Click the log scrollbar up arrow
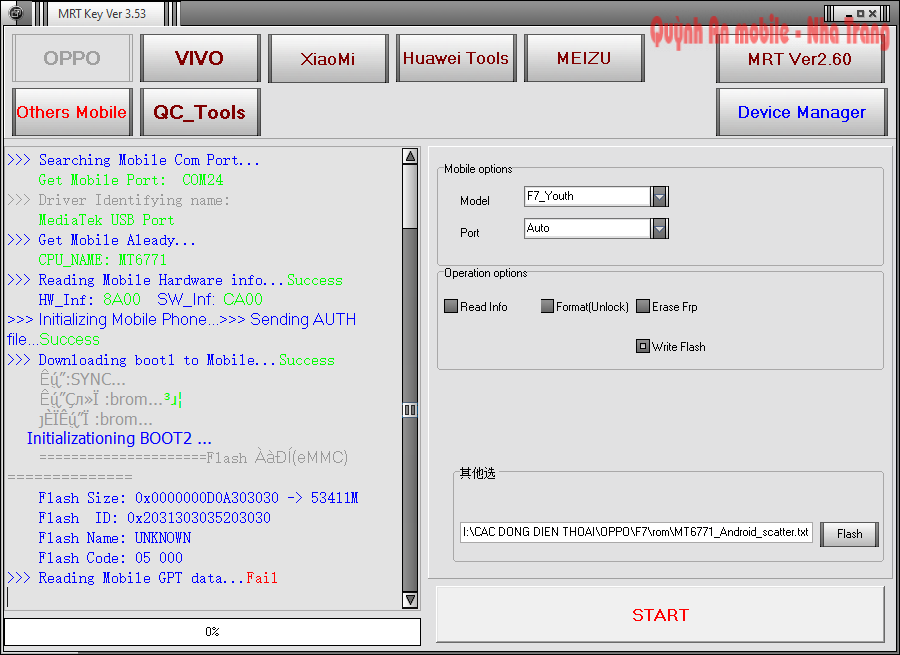900x655 pixels. point(410,156)
